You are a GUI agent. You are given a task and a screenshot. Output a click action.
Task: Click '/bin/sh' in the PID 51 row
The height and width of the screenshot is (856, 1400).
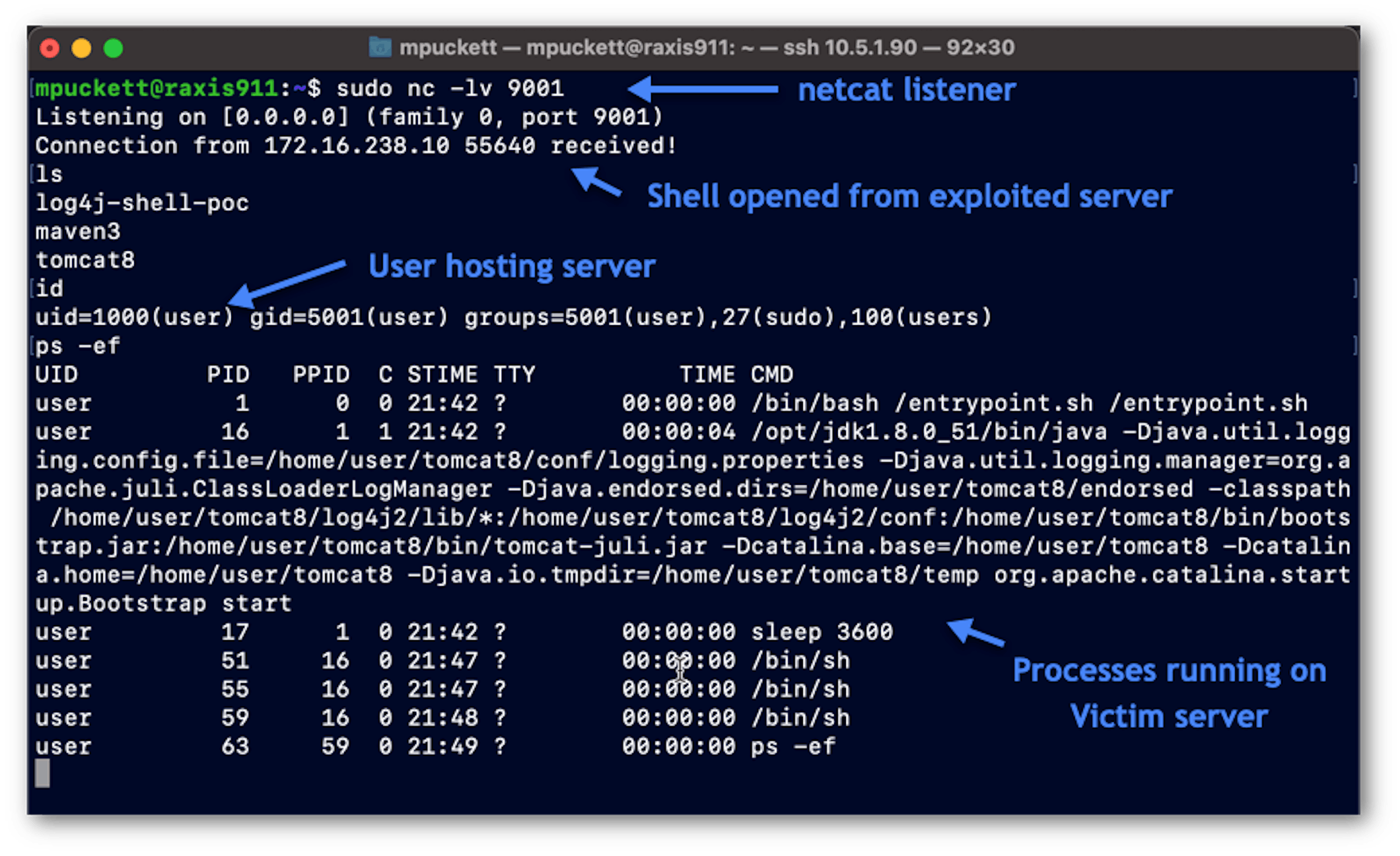801,660
